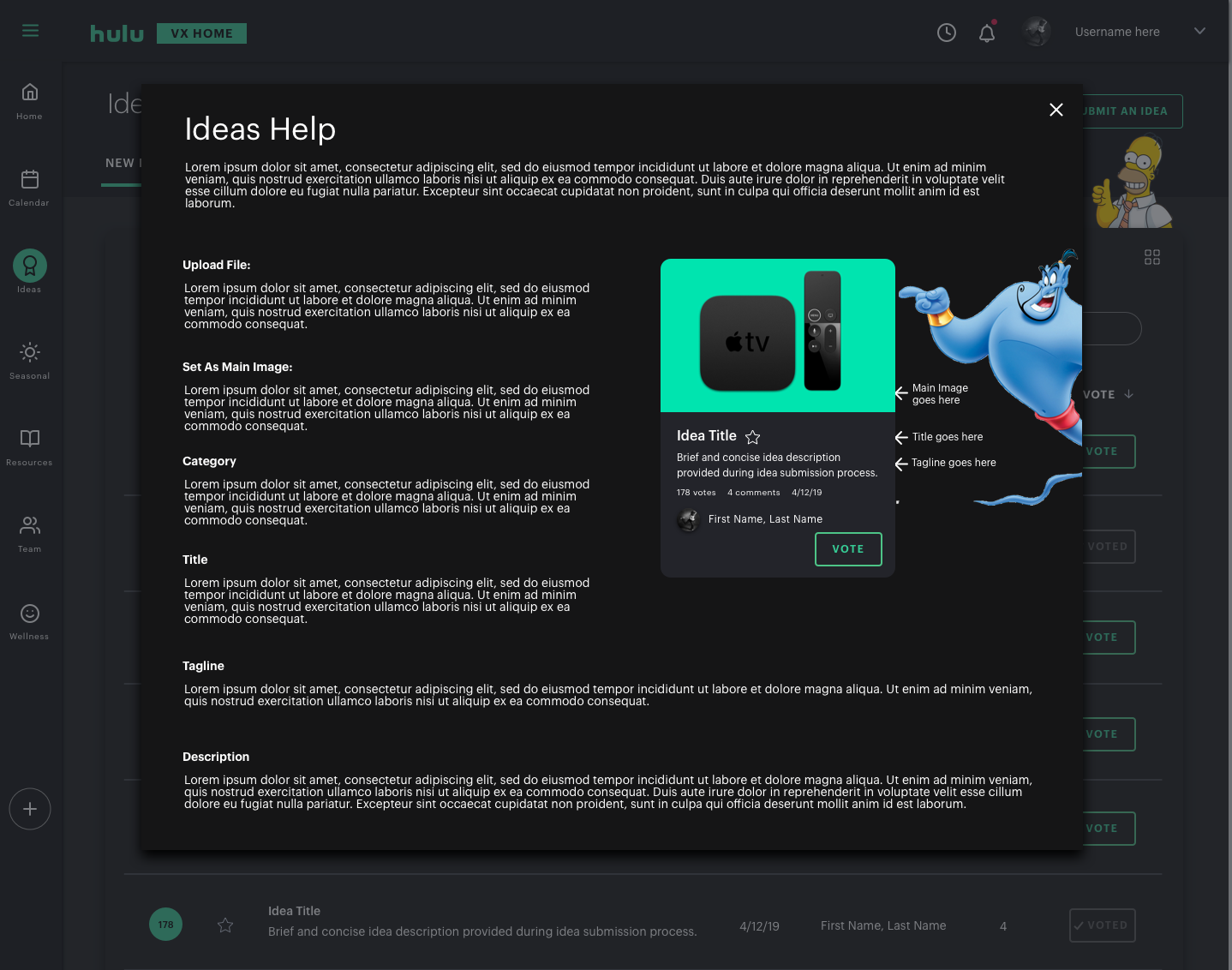Image resolution: width=1232 pixels, height=970 pixels.
Task: Click the hulu logo
Action: click(117, 33)
